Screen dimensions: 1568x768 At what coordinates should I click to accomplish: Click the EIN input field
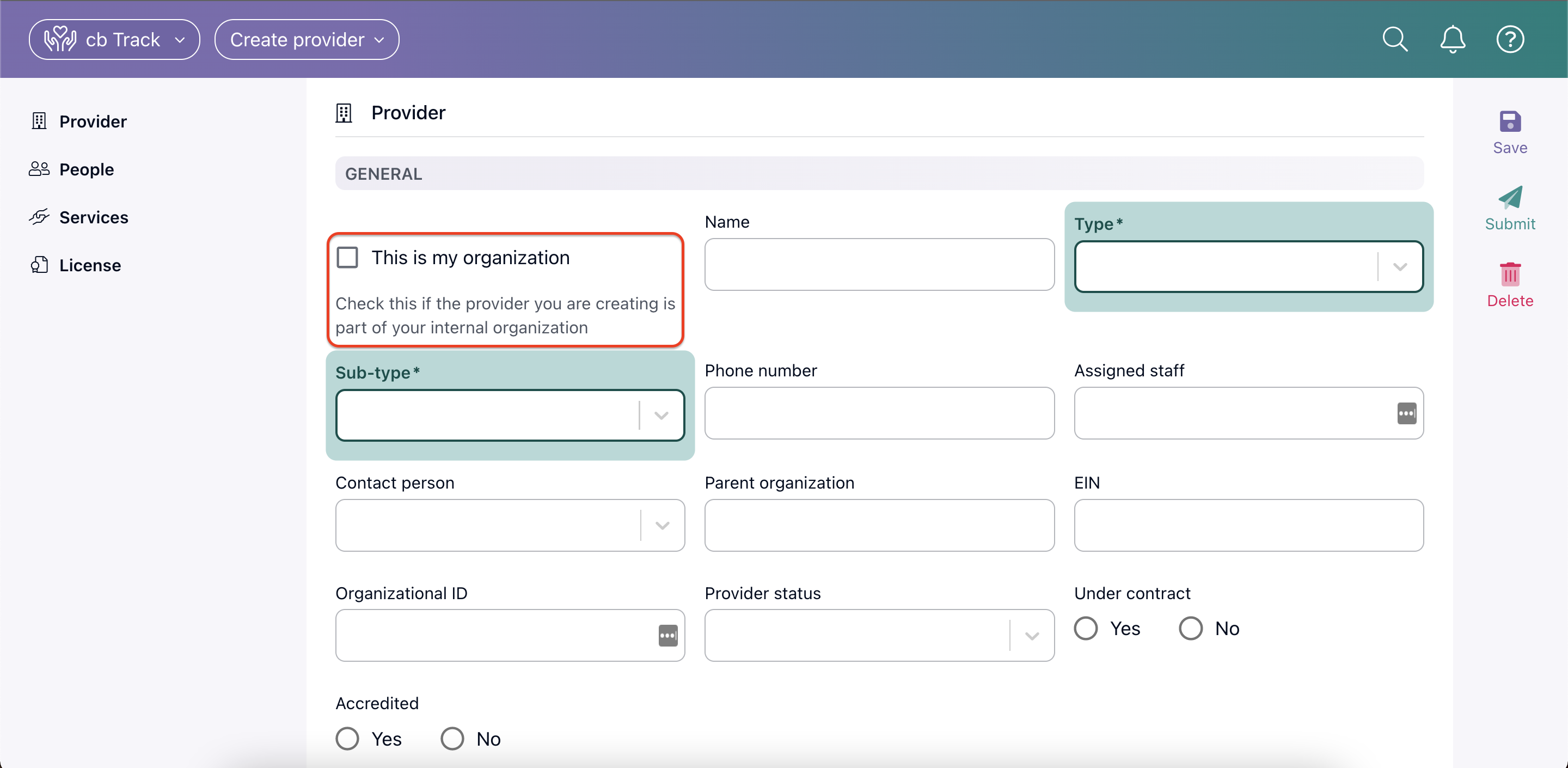(1248, 526)
